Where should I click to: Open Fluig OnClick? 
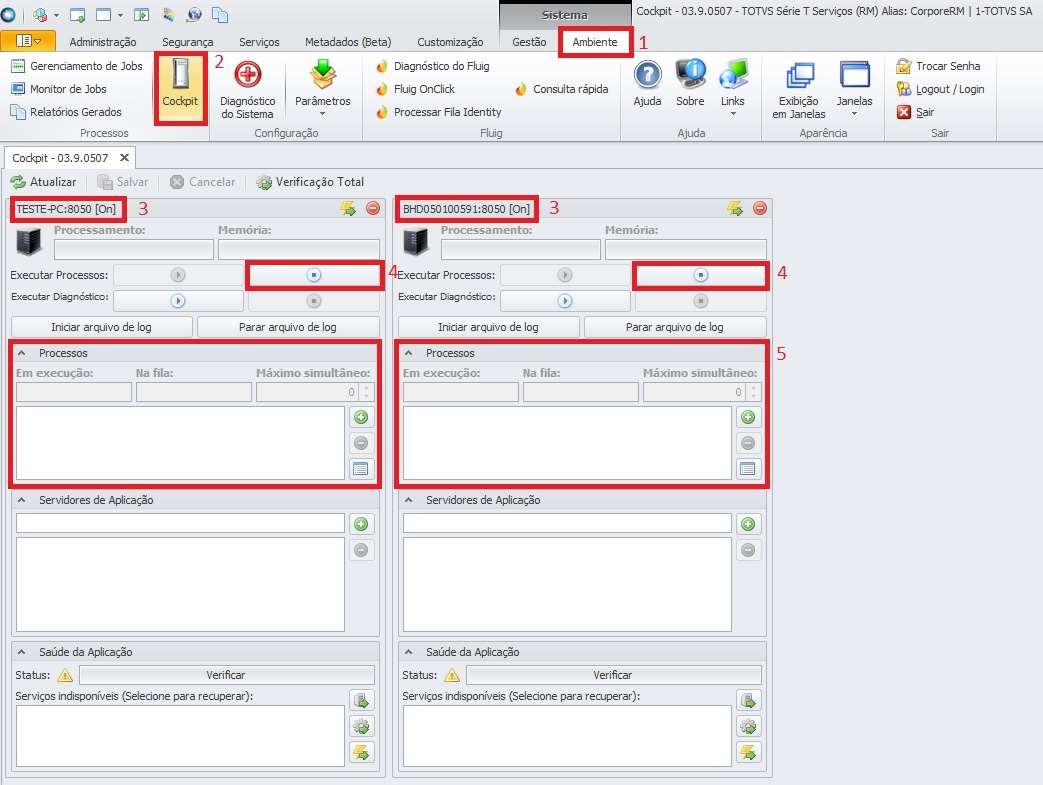[x=416, y=88]
